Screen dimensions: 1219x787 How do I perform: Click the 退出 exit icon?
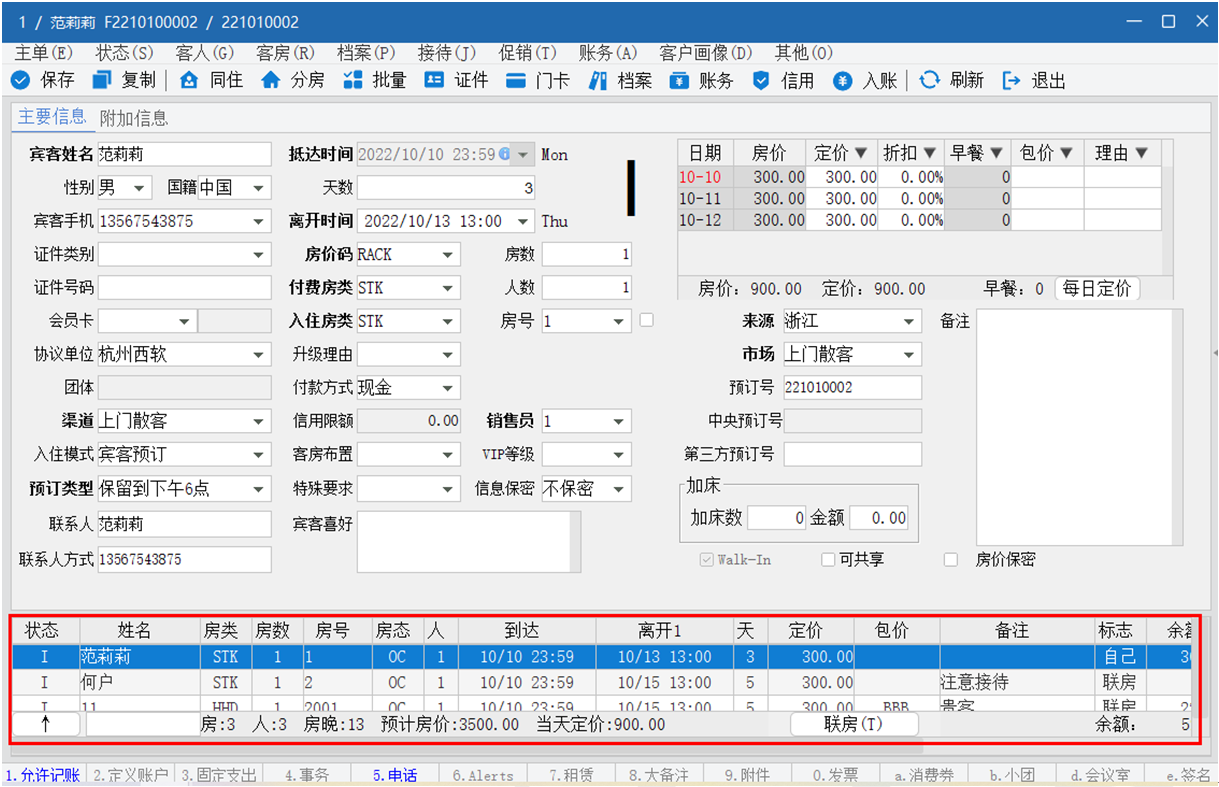1011,81
